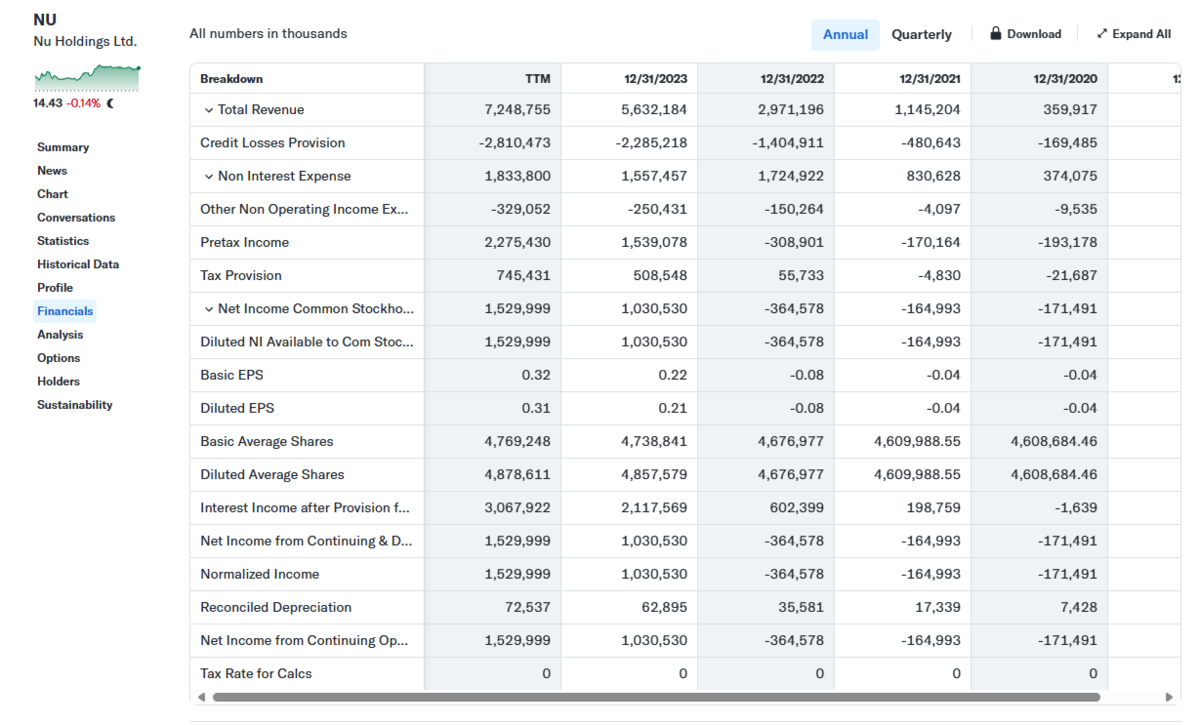Select Diluted Average Shares label
The height and width of the screenshot is (725, 1200).
[x=272, y=474]
